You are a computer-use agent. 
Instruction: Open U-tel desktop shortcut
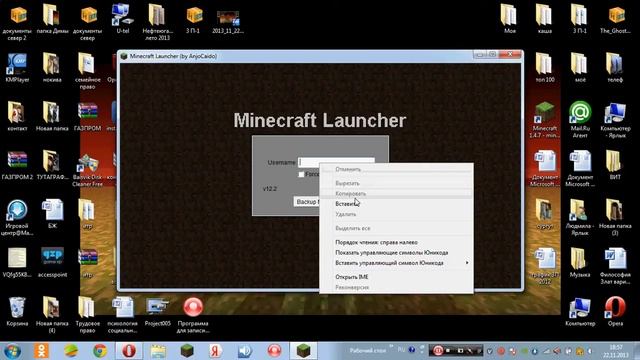(x=122, y=19)
